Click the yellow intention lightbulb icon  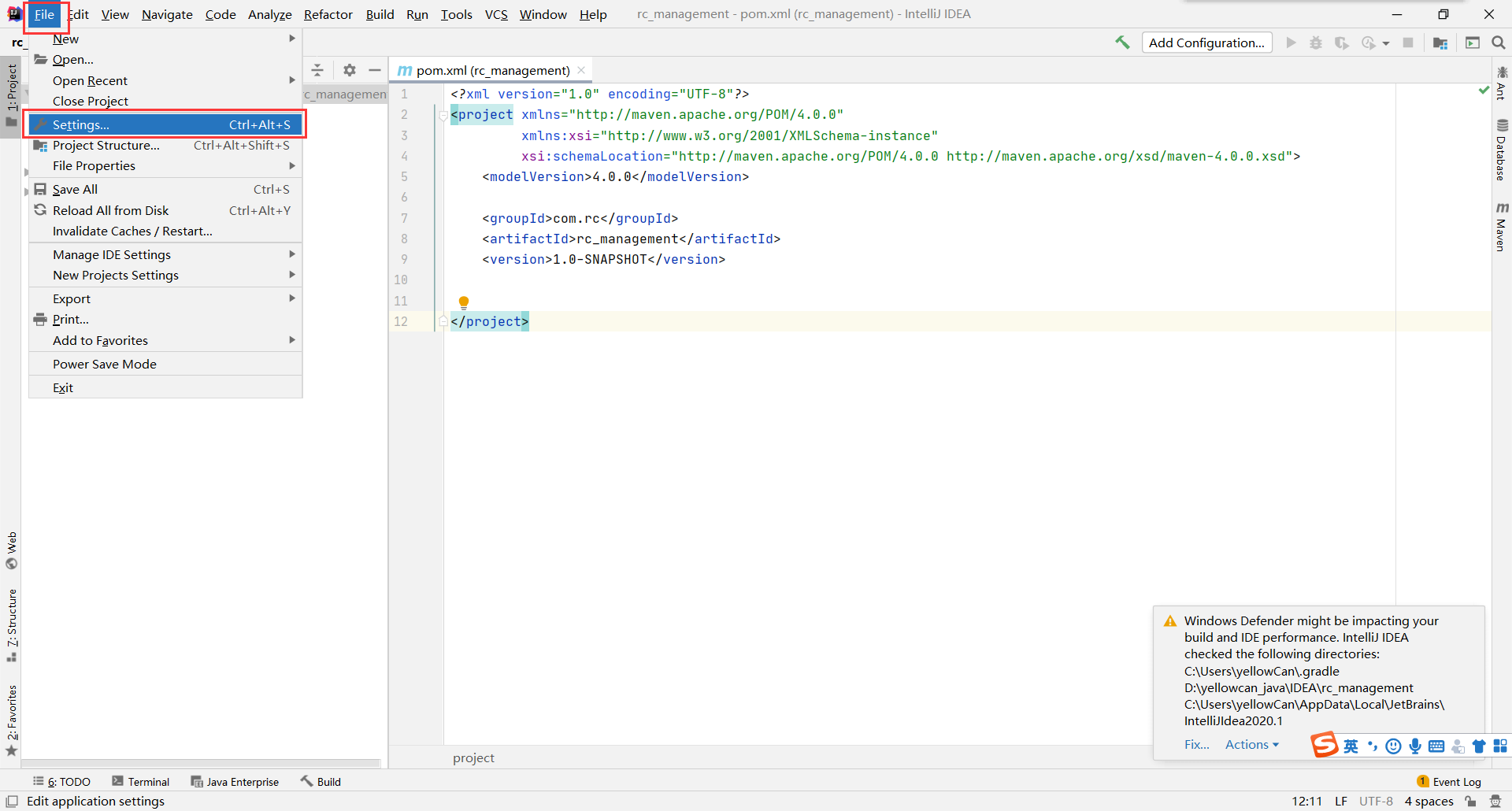[464, 302]
